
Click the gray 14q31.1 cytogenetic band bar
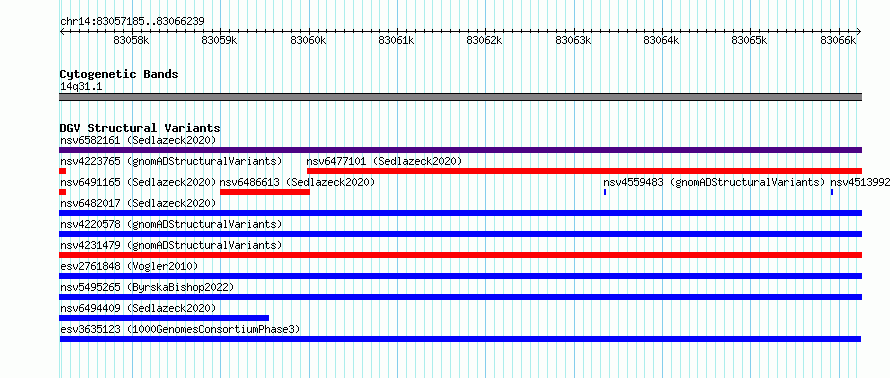click(x=460, y=97)
